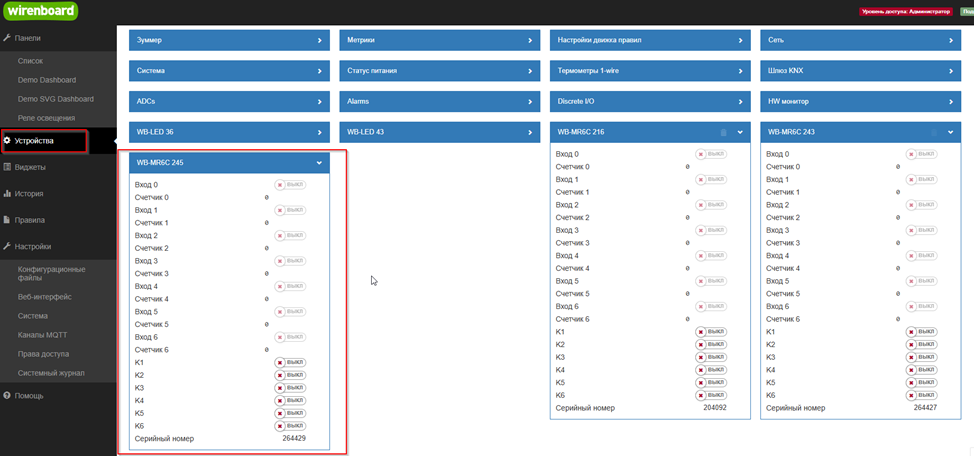This screenshot has width=974, height=456.
Task: Toggle K6 relay on WB-MR6C 243
Action: 922,395
